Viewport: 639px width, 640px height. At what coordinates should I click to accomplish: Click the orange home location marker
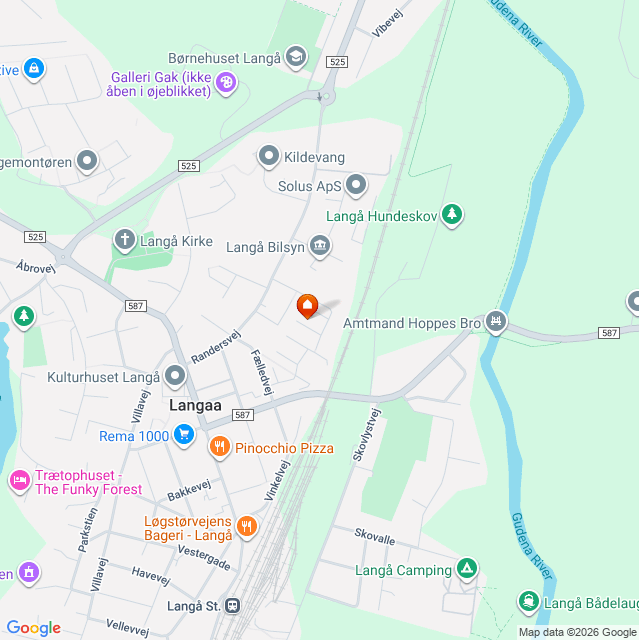point(307,306)
